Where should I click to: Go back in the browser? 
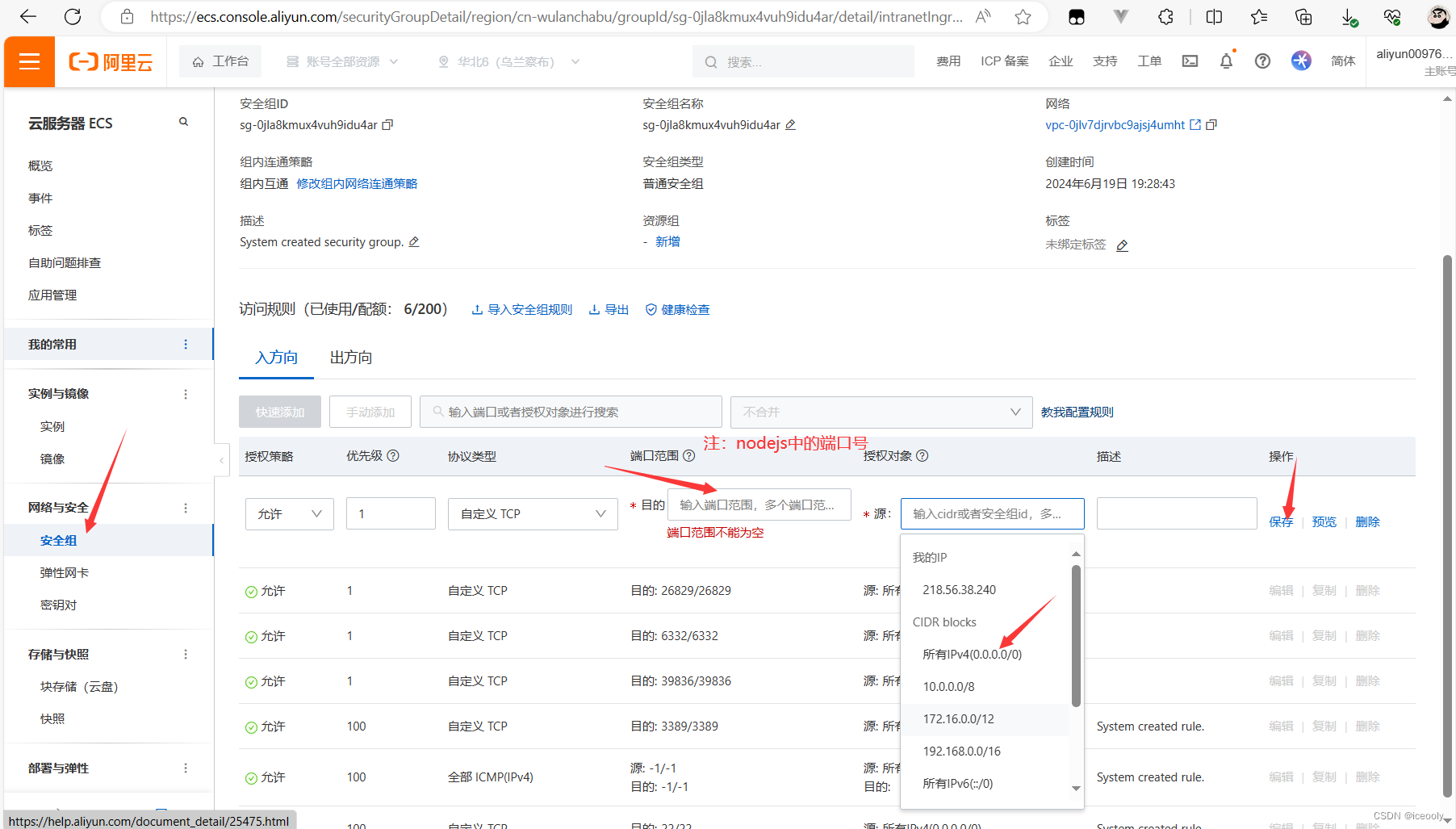[28, 16]
